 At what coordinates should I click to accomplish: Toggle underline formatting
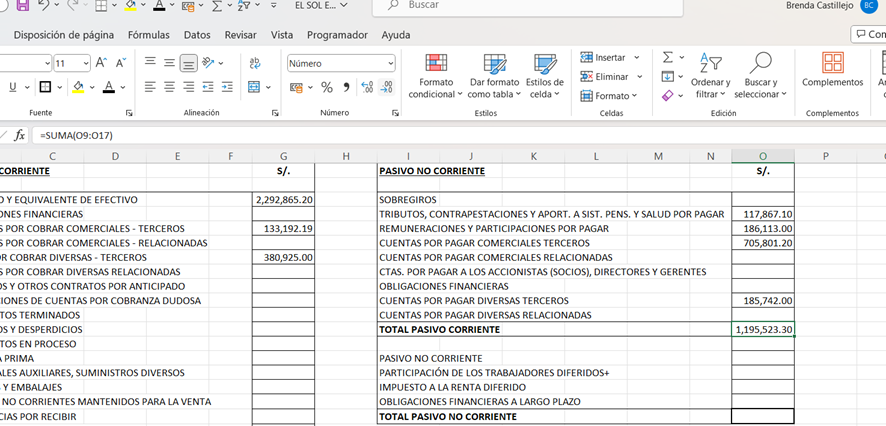[12, 87]
